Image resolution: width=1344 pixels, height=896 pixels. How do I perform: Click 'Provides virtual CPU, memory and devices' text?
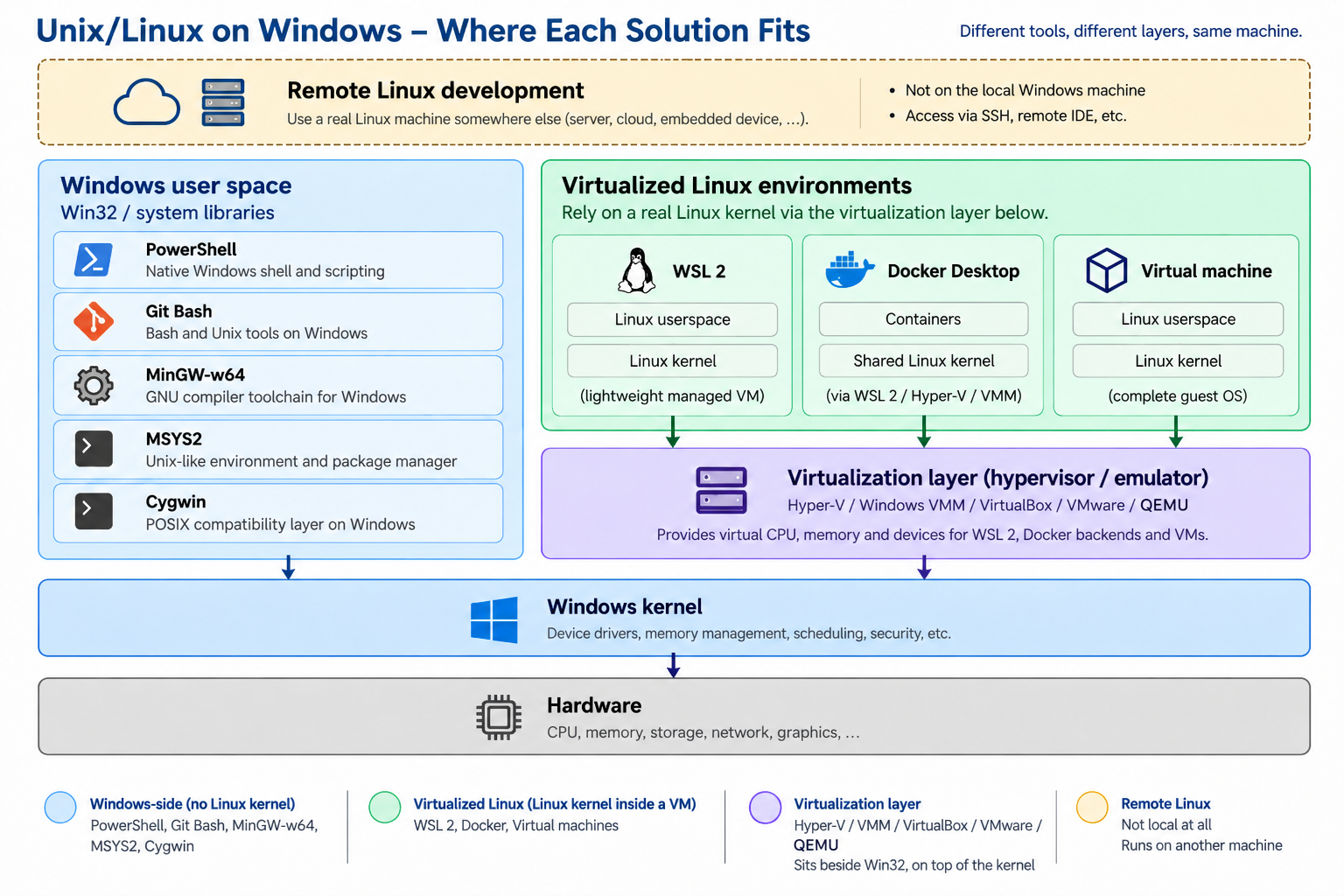[932, 535]
